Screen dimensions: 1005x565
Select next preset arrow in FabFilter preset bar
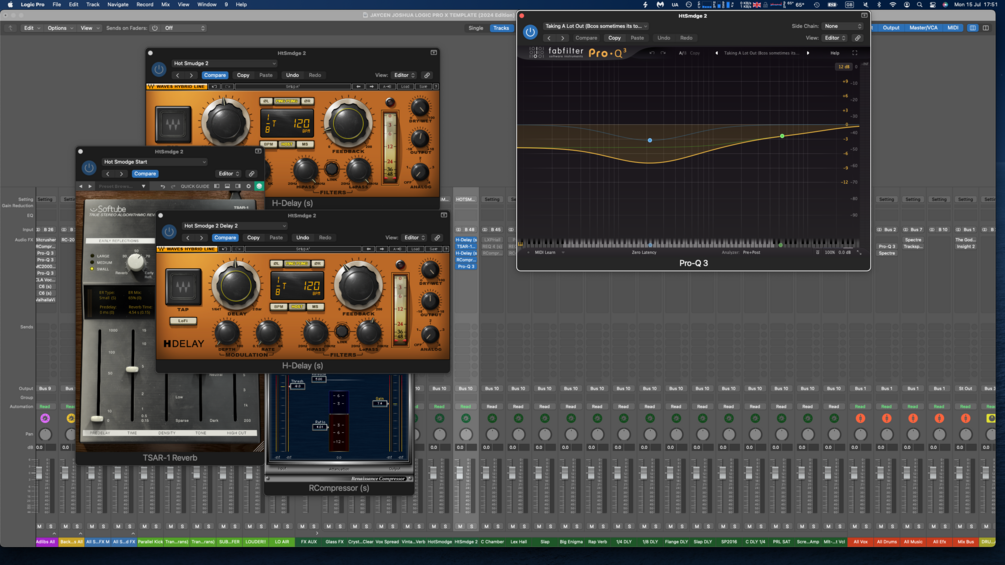pyautogui.click(x=808, y=53)
